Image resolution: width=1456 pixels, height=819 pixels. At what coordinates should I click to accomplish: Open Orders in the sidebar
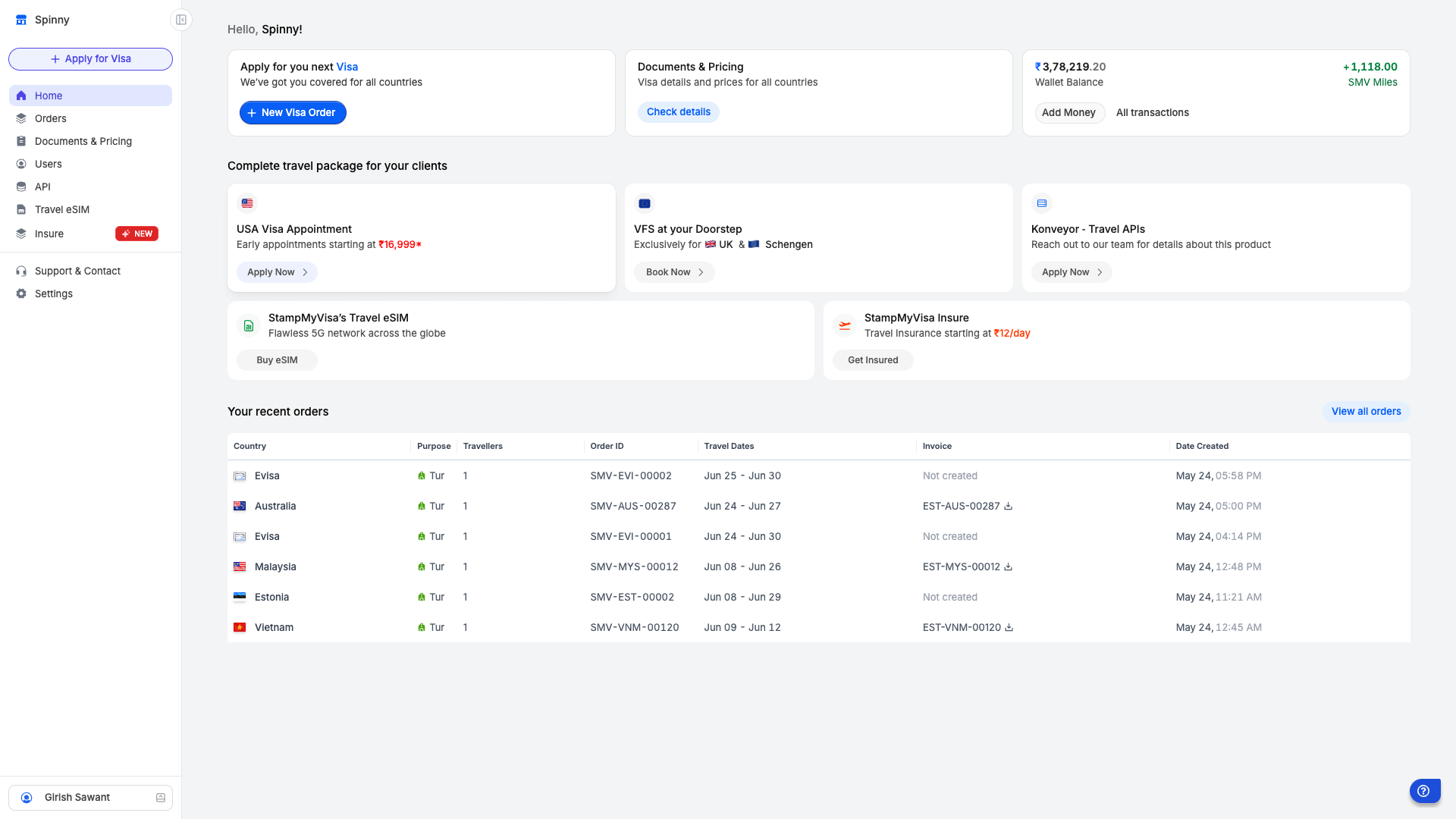tap(50, 118)
